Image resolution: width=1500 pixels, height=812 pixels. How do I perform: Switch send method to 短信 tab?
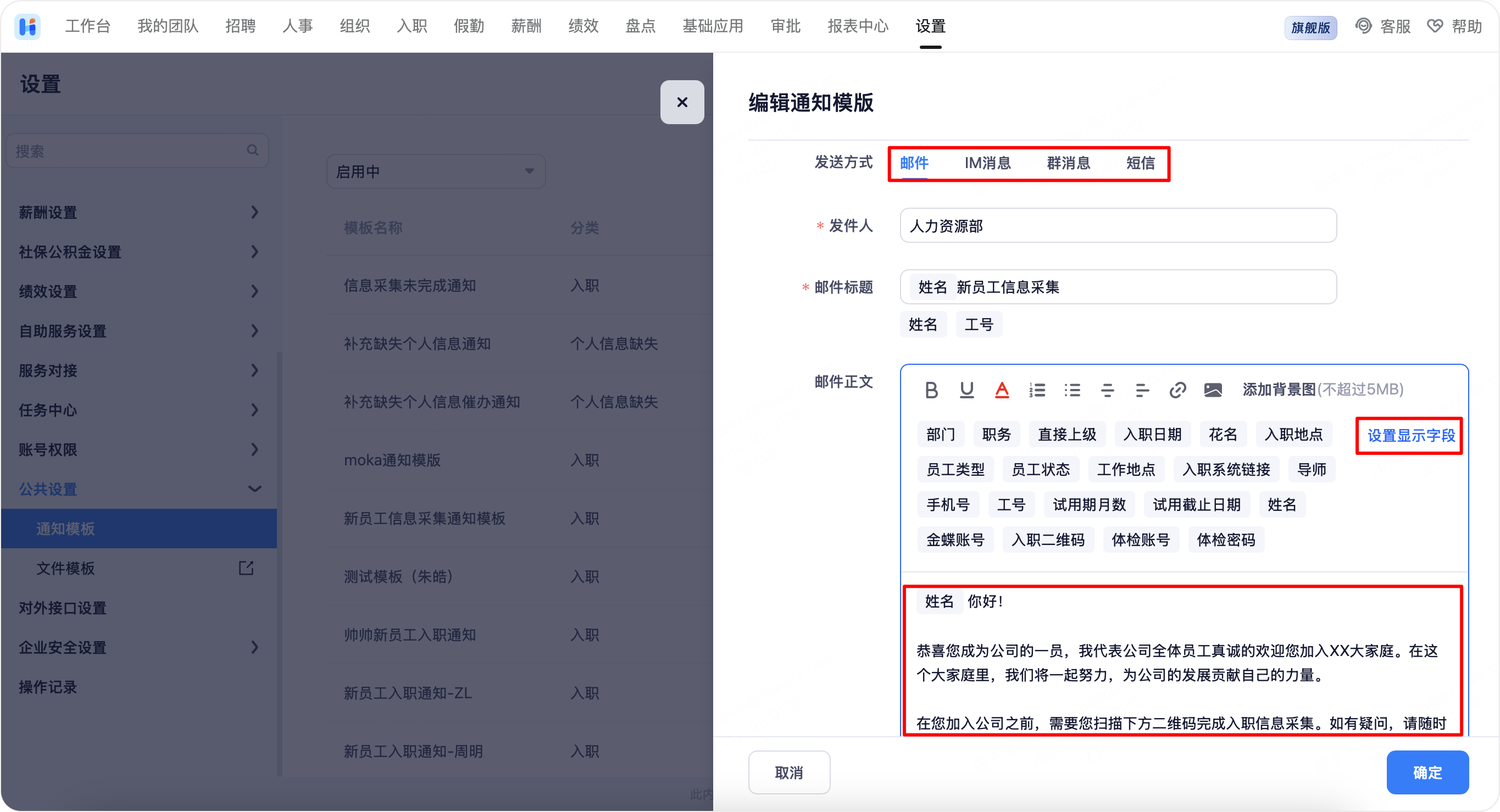(1140, 163)
